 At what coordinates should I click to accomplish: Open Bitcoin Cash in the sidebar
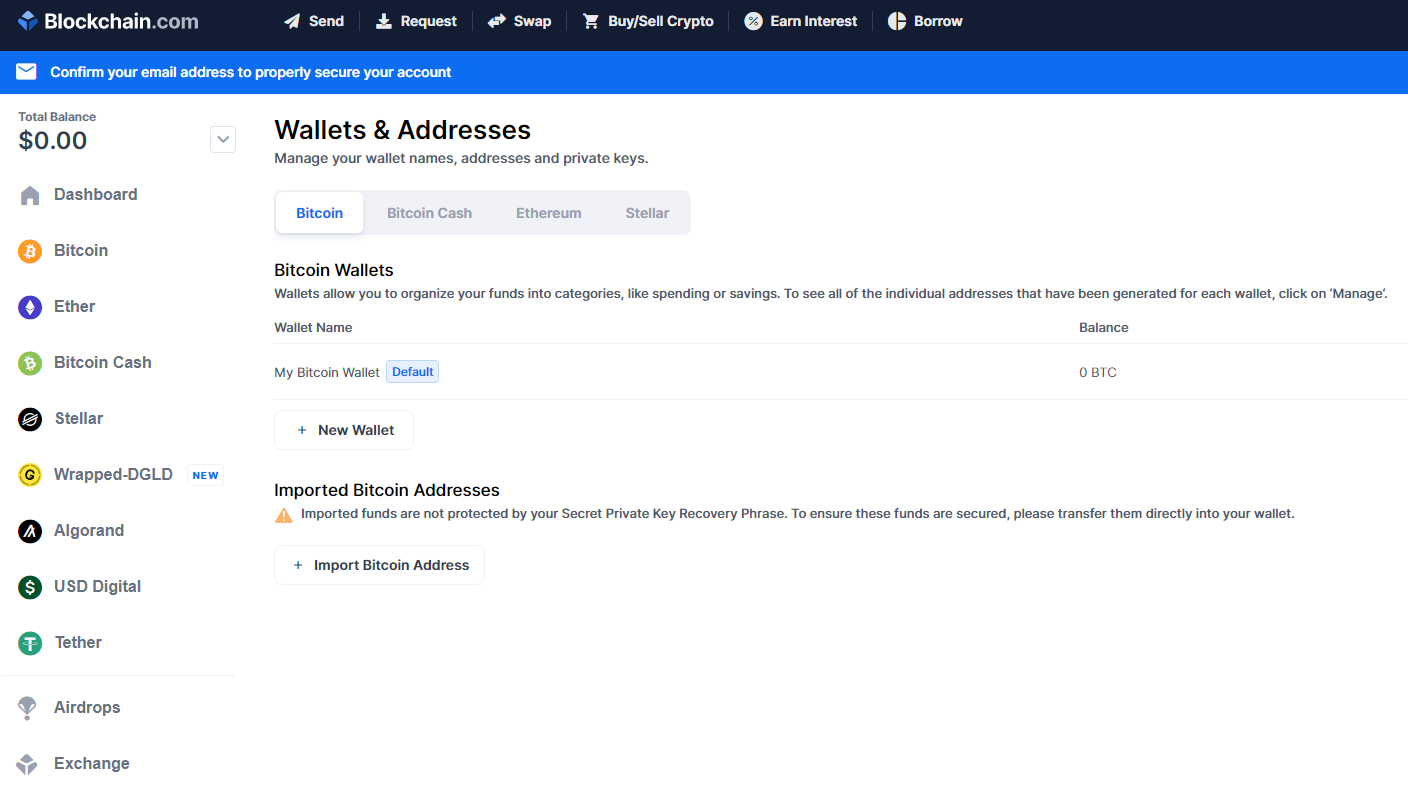pyautogui.click(x=103, y=363)
